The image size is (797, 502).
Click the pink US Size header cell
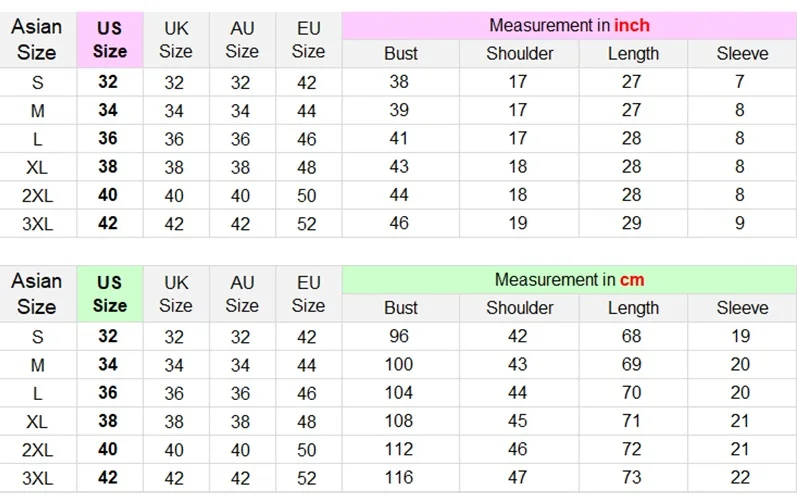click(x=110, y=40)
